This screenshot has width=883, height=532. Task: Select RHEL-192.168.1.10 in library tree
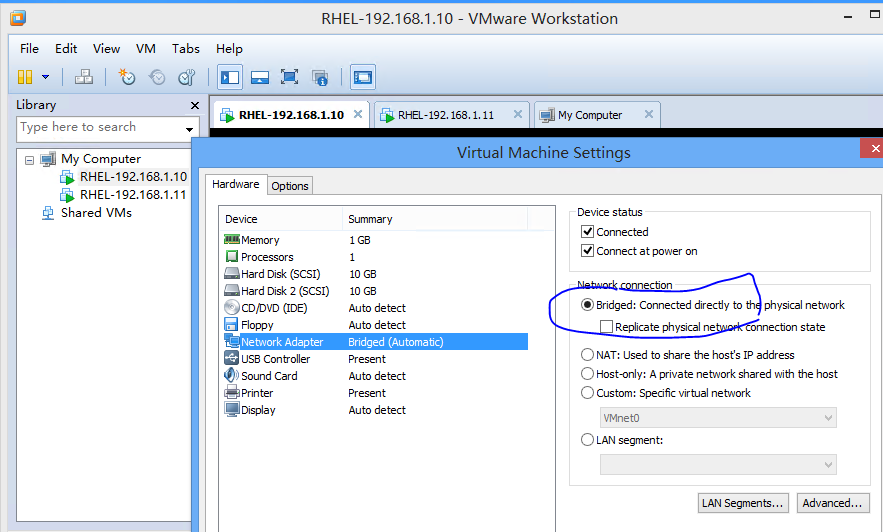(133, 177)
